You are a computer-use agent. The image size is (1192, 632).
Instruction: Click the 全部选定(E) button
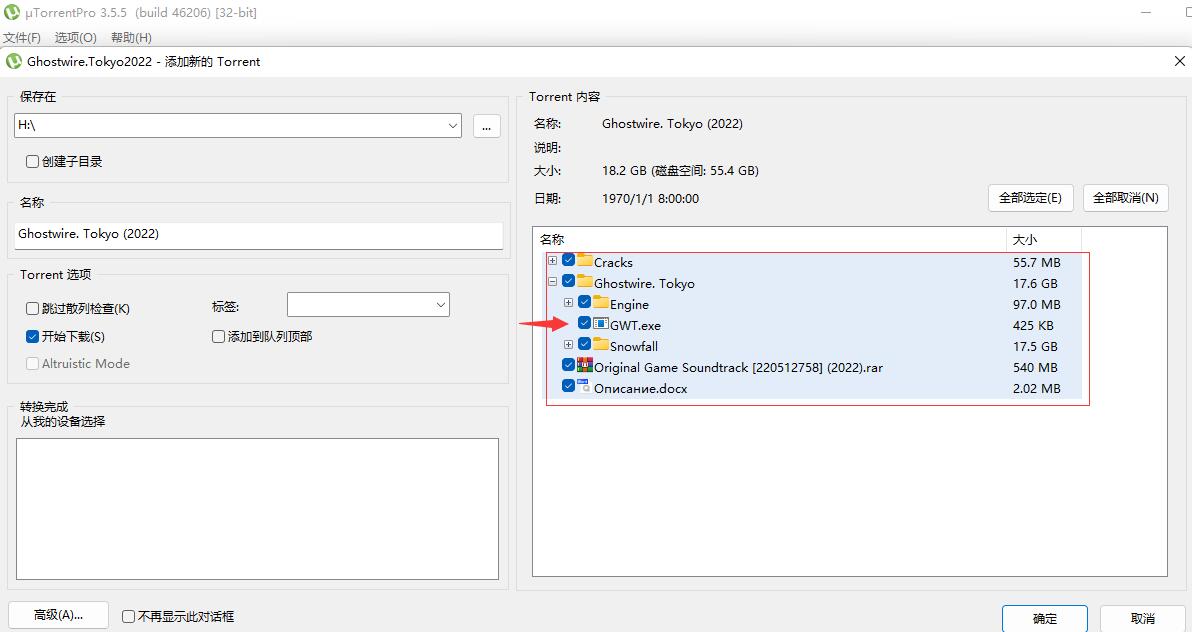(1030, 198)
